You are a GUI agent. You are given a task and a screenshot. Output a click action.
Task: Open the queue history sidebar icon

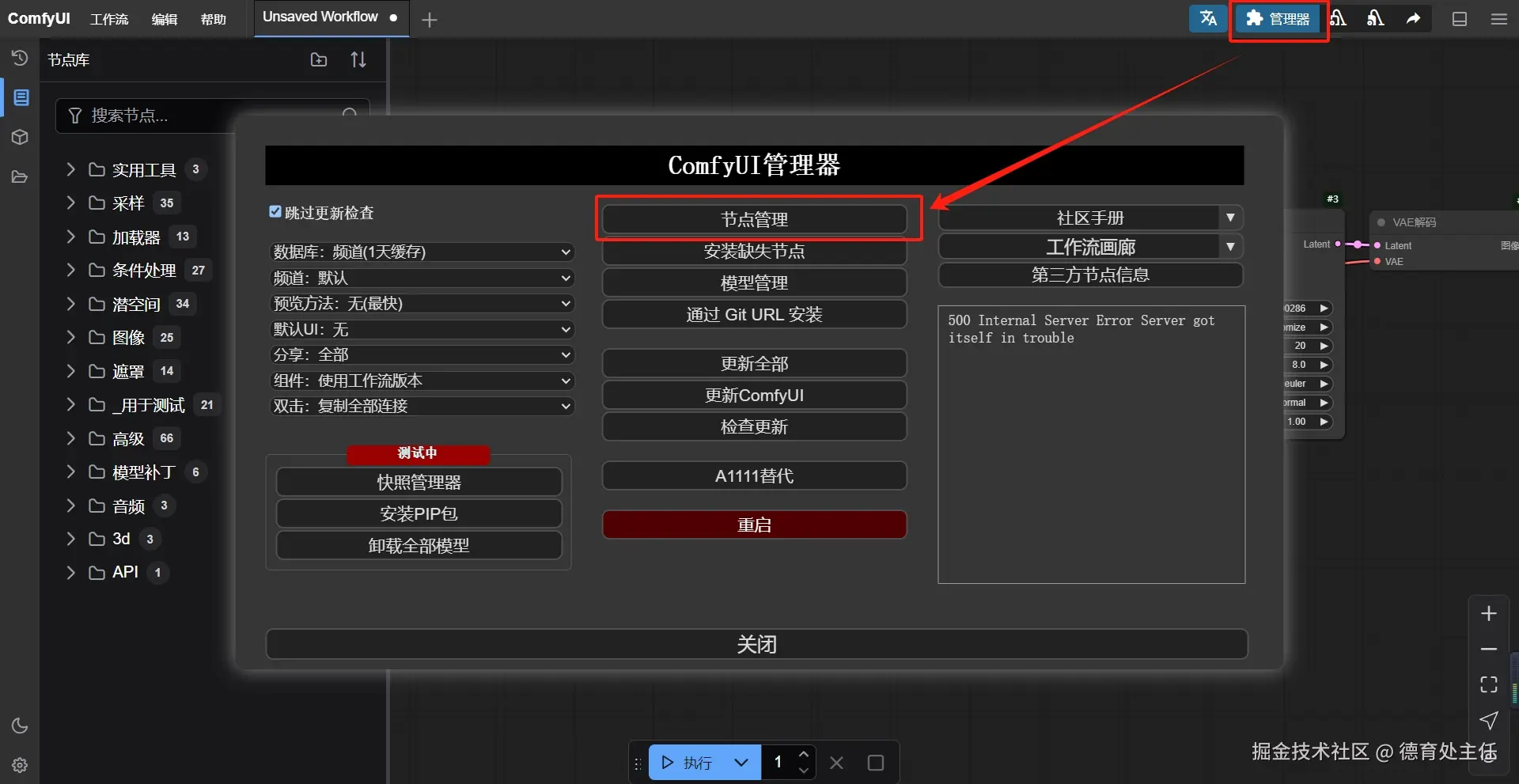pos(20,58)
